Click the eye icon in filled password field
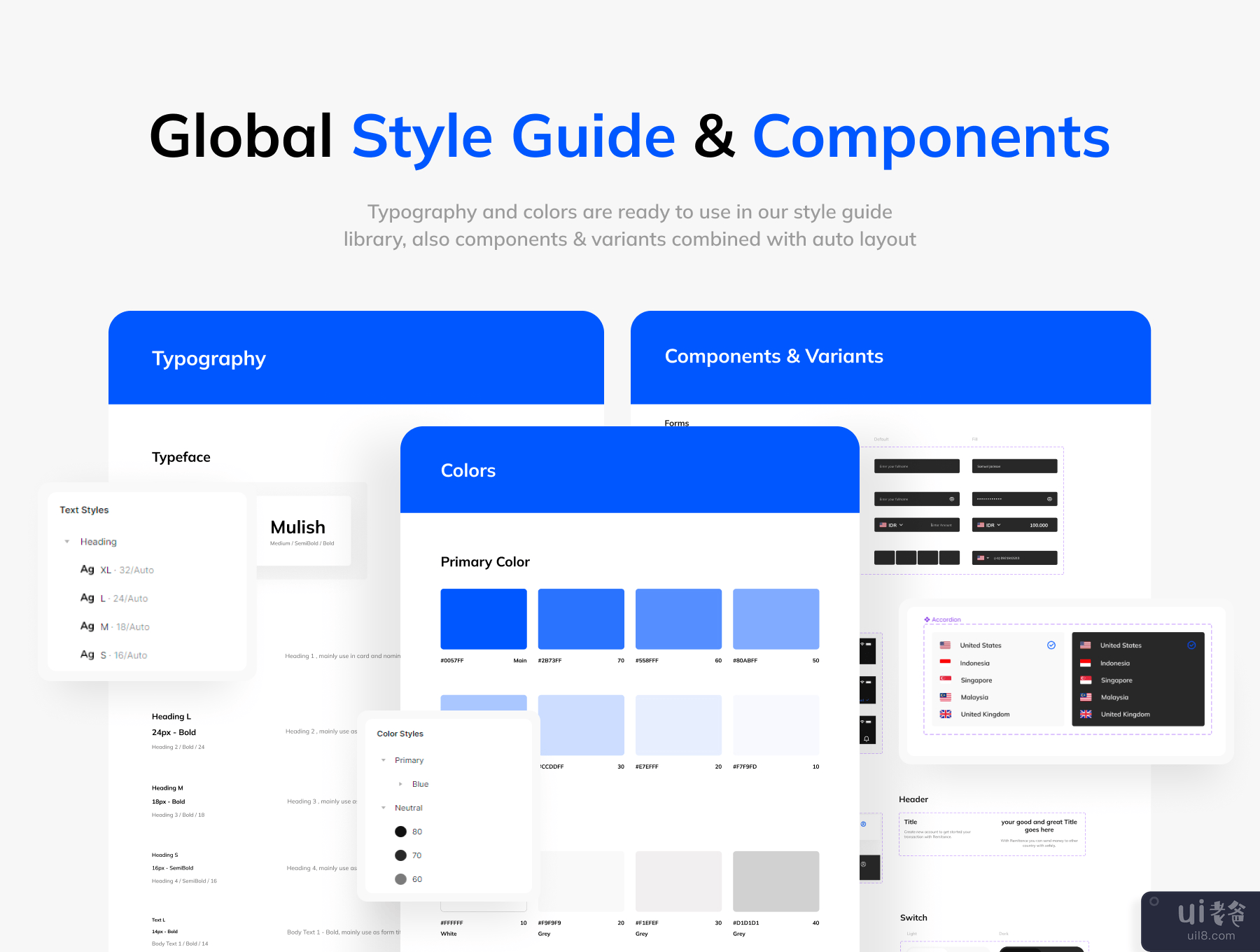The width and height of the screenshot is (1260, 952). (x=1049, y=499)
